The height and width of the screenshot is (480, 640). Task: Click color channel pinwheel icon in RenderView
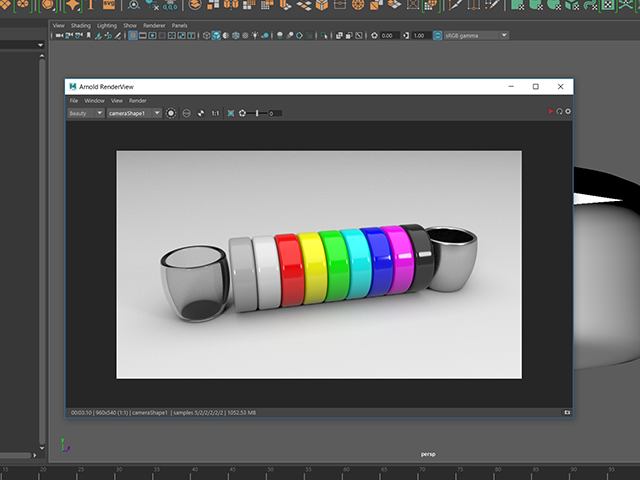click(x=201, y=113)
